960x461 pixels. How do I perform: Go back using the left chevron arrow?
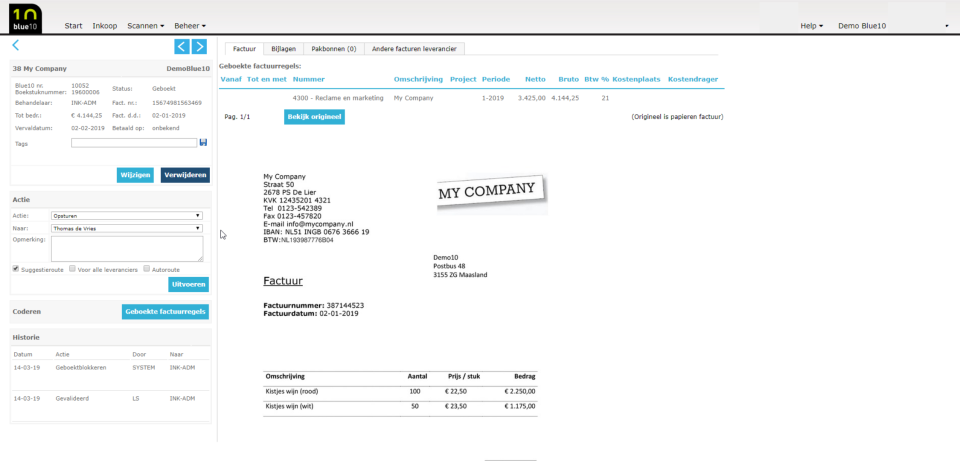click(x=16, y=45)
